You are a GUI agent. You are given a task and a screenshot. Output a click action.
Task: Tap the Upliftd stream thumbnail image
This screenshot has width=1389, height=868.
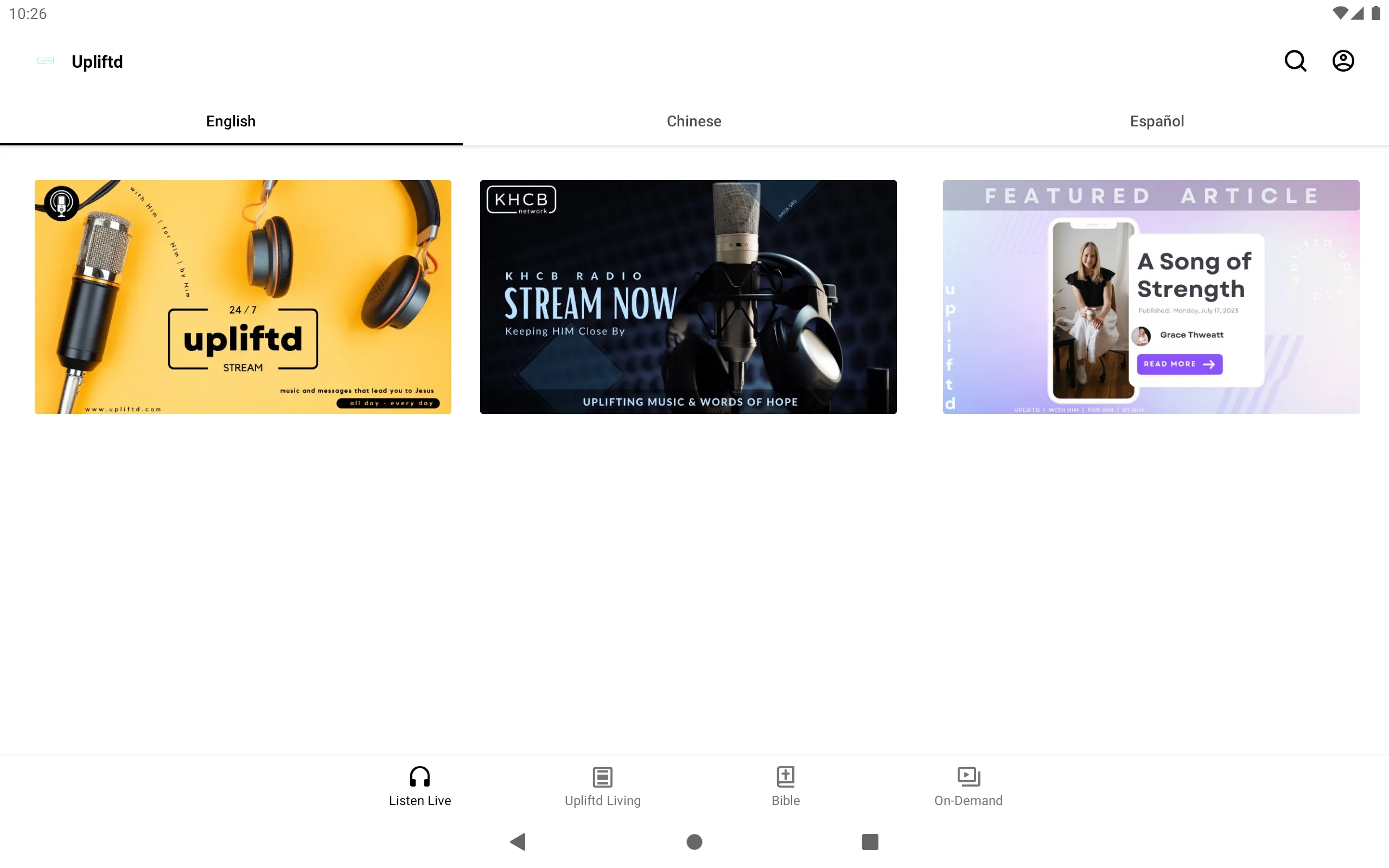(242, 297)
